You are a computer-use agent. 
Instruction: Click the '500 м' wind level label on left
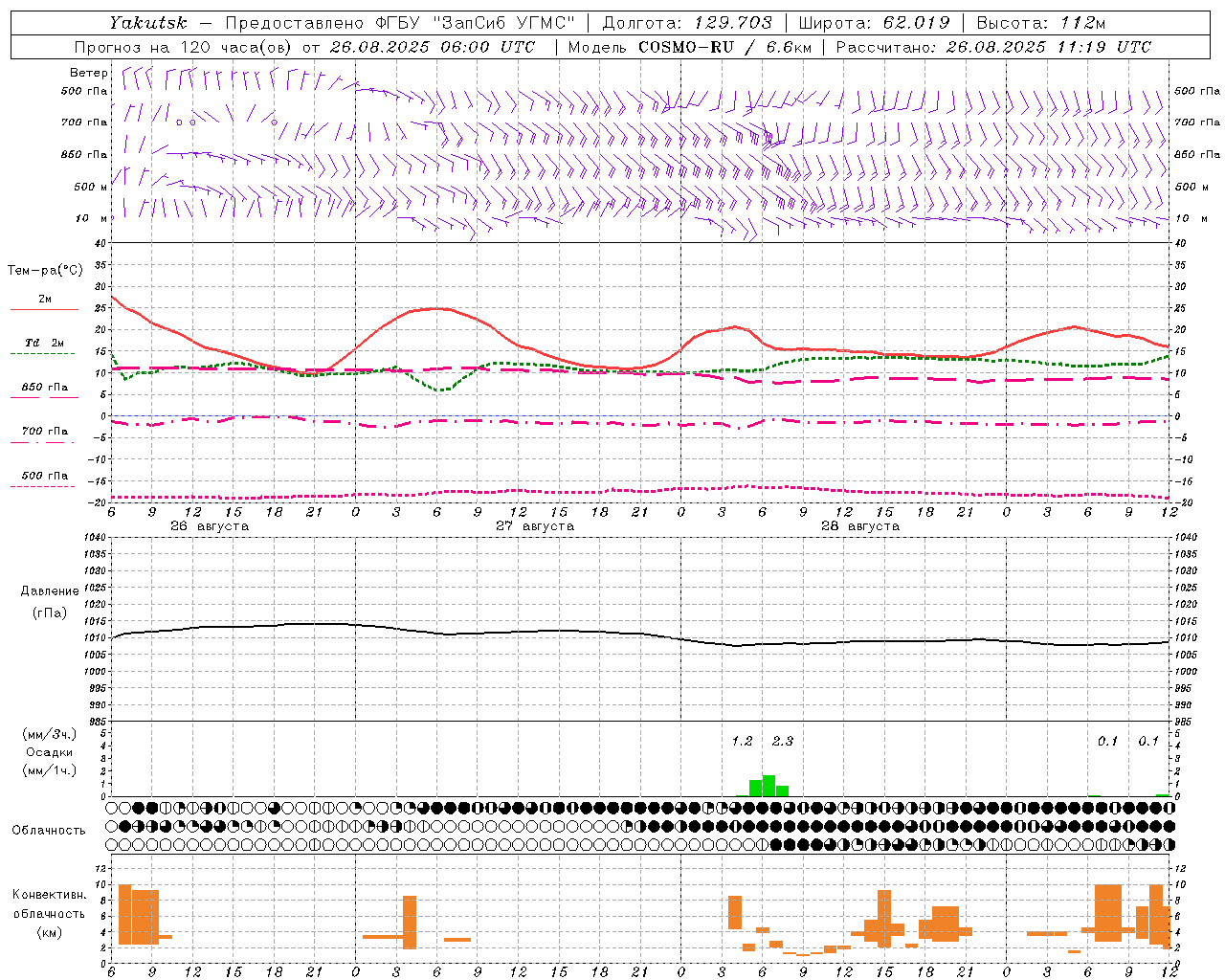(92, 187)
